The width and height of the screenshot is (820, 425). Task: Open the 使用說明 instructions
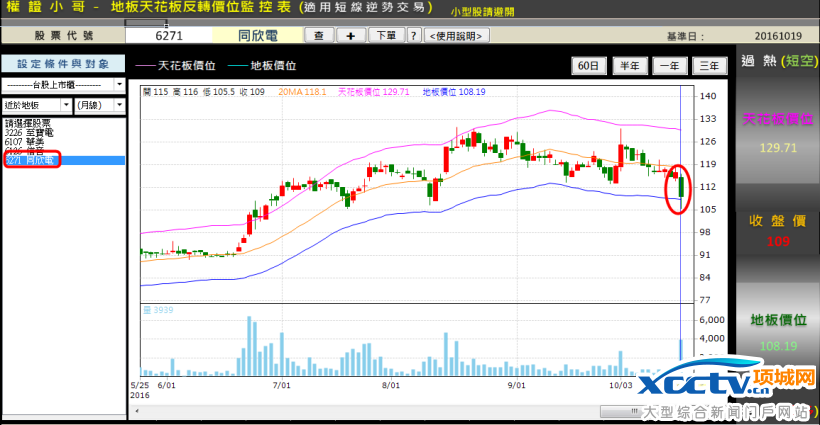[x=457, y=35]
